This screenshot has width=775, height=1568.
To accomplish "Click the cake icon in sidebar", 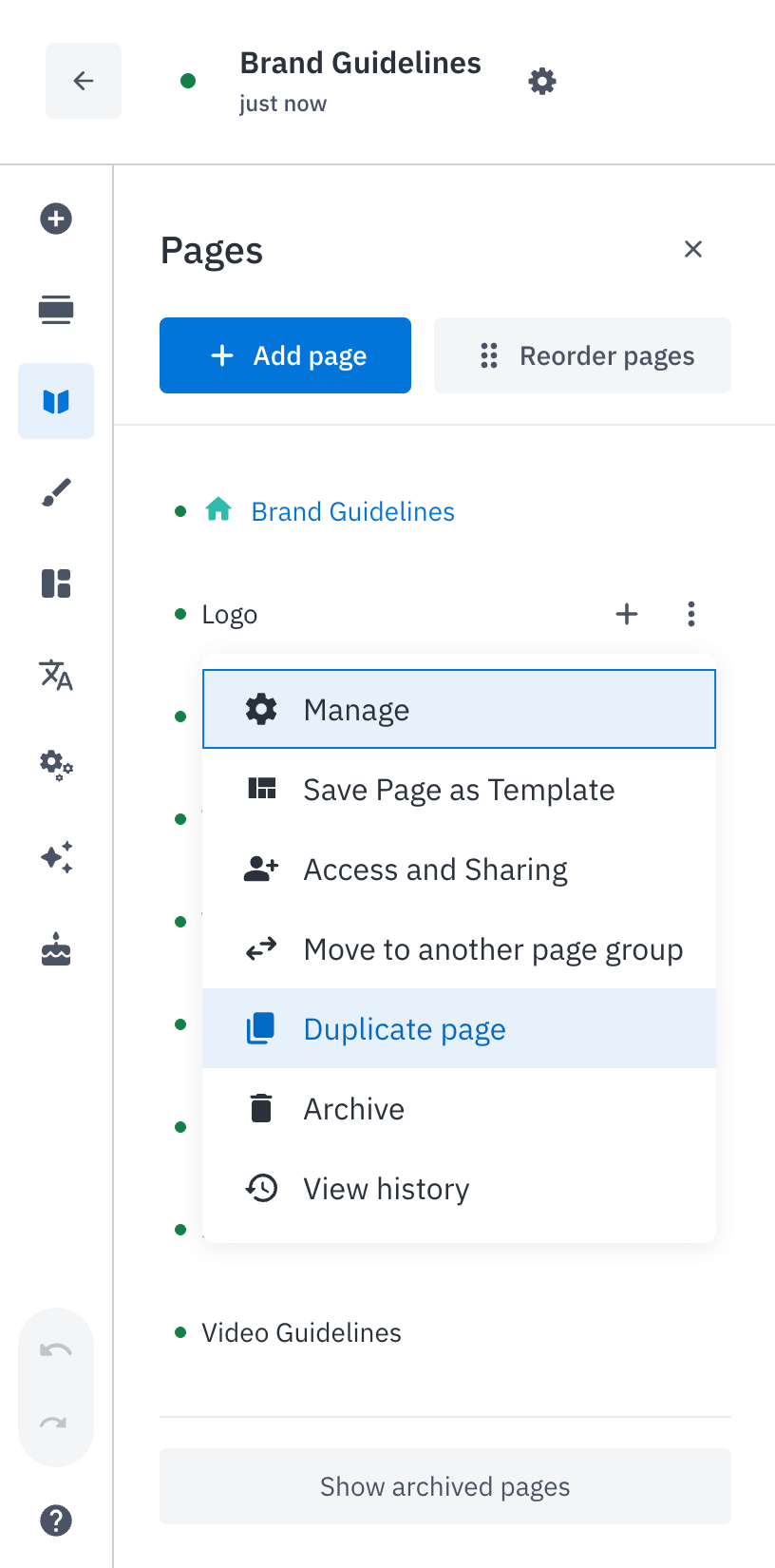I will click(x=56, y=948).
